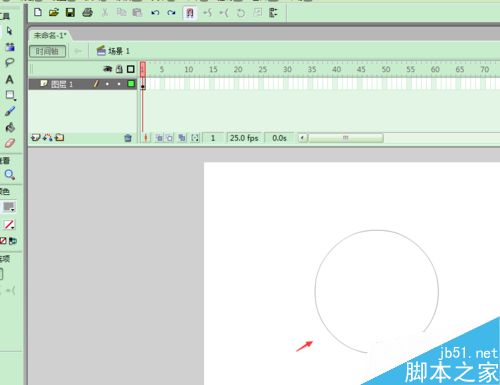The image size is (500, 385).
Task: Click the Cut scissors icon
Action: (x=105, y=13)
